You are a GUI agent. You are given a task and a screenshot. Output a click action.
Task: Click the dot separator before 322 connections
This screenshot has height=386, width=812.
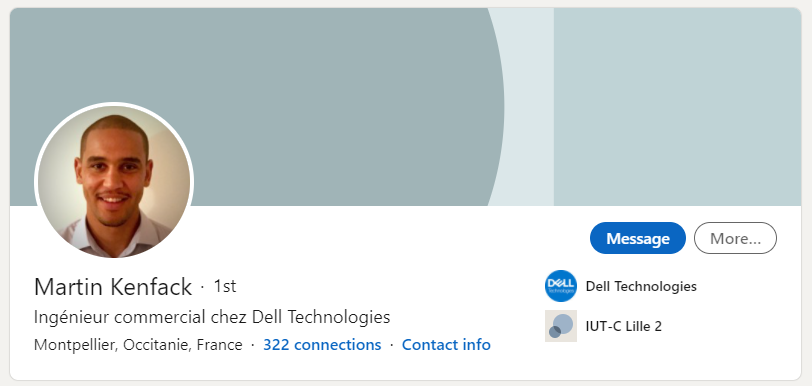(253, 345)
